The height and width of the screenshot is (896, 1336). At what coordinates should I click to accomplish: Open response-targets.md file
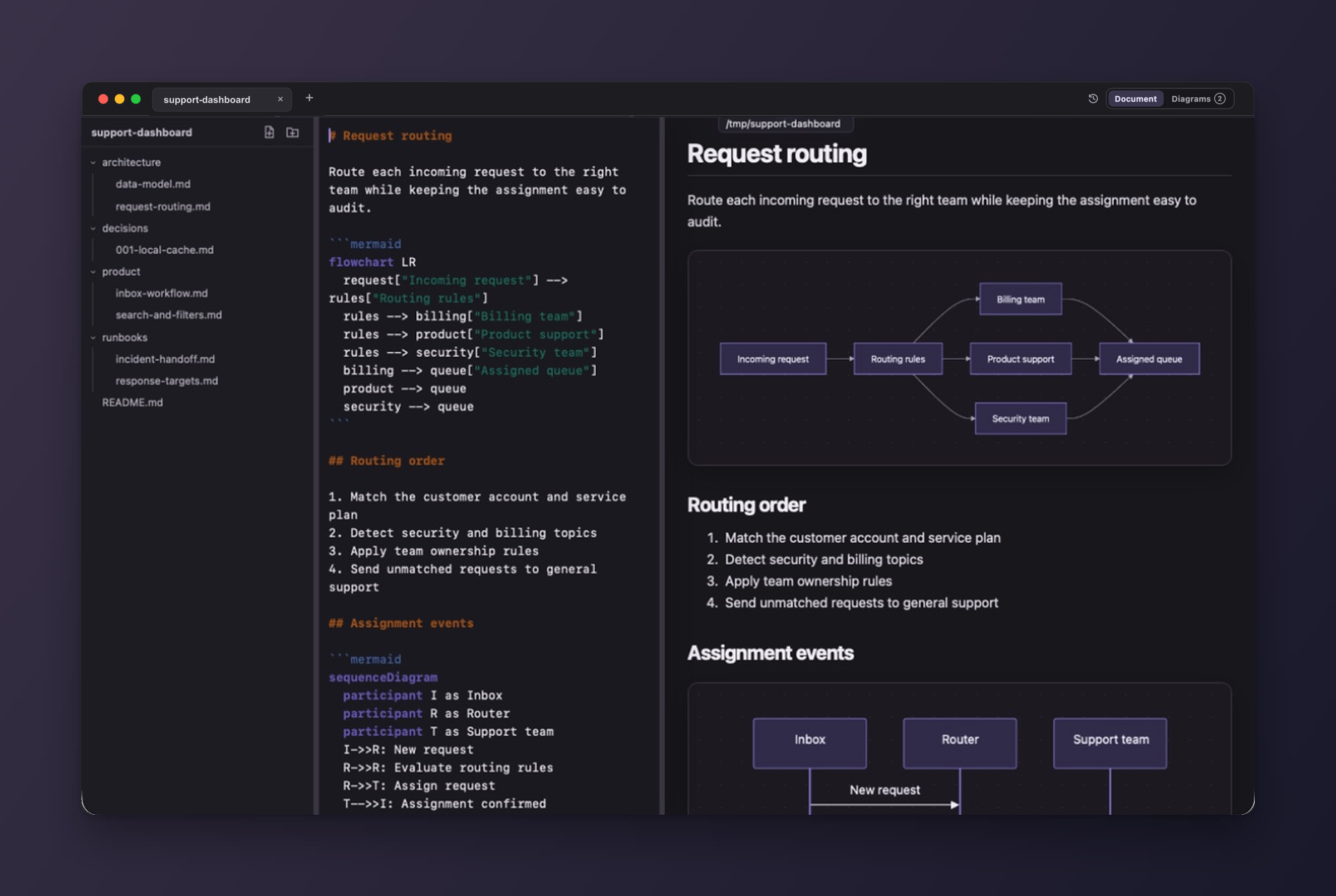(x=167, y=381)
